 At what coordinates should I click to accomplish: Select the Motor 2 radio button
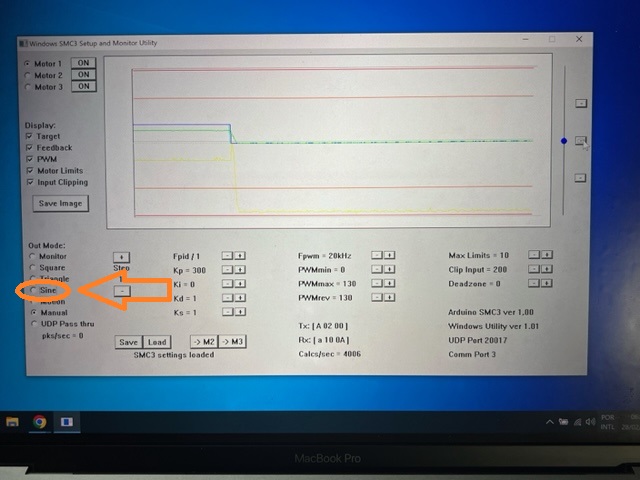tap(27, 76)
